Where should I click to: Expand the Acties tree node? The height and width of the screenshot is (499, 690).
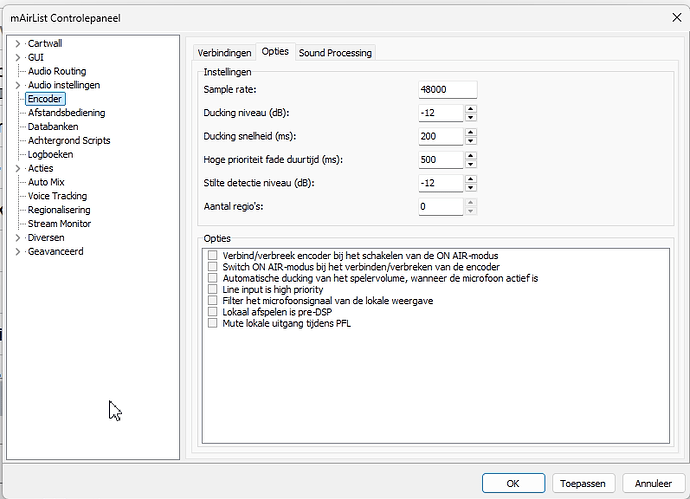point(18,169)
